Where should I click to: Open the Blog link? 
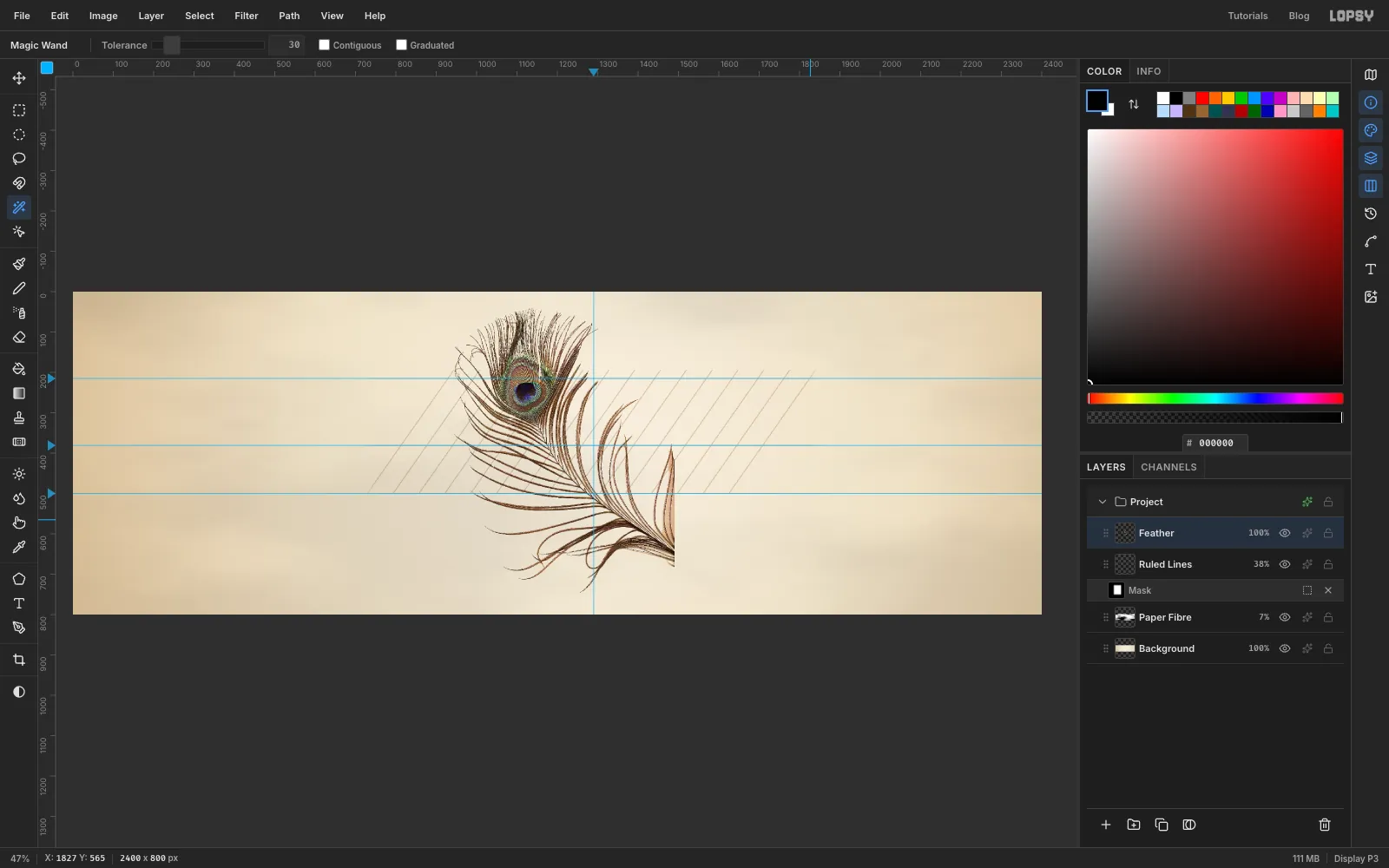click(1299, 16)
